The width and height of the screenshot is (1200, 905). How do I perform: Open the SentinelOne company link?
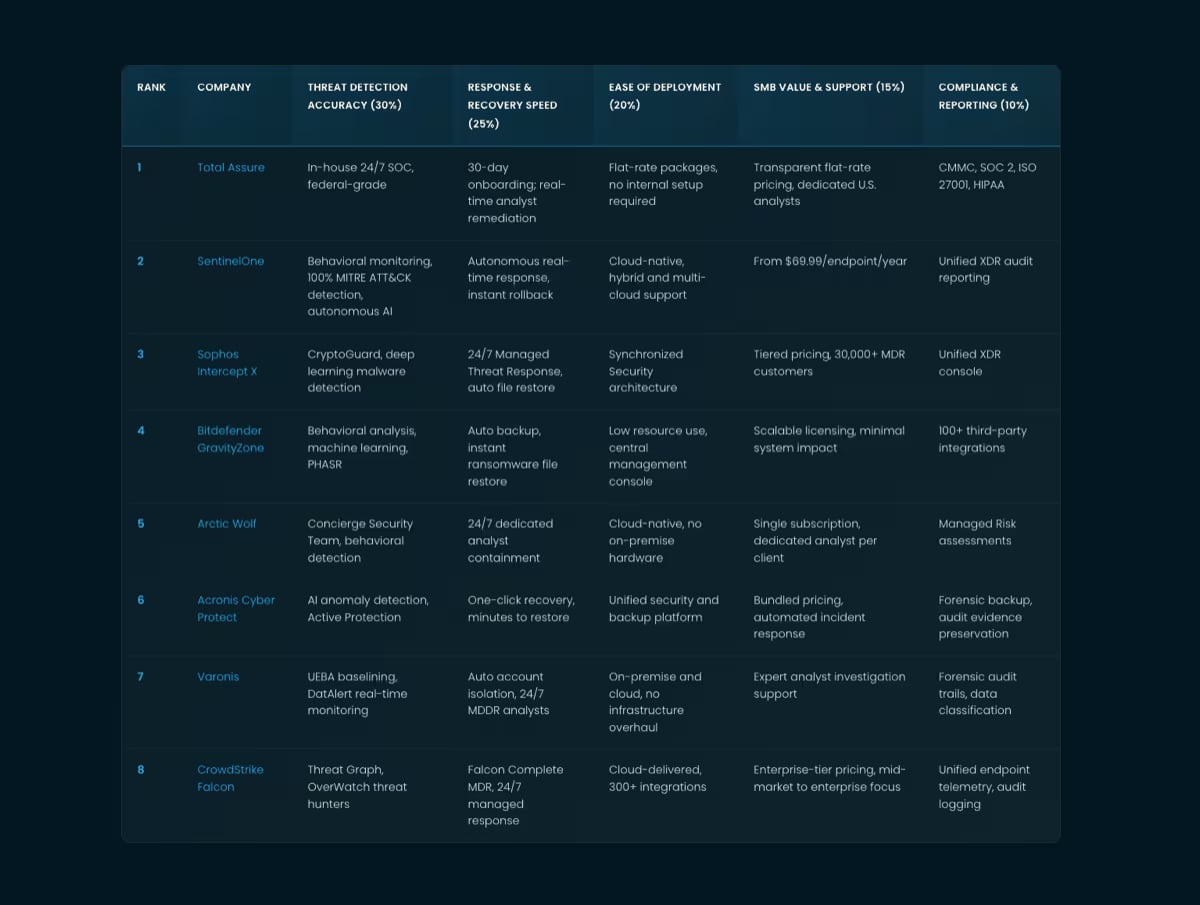coord(231,261)
